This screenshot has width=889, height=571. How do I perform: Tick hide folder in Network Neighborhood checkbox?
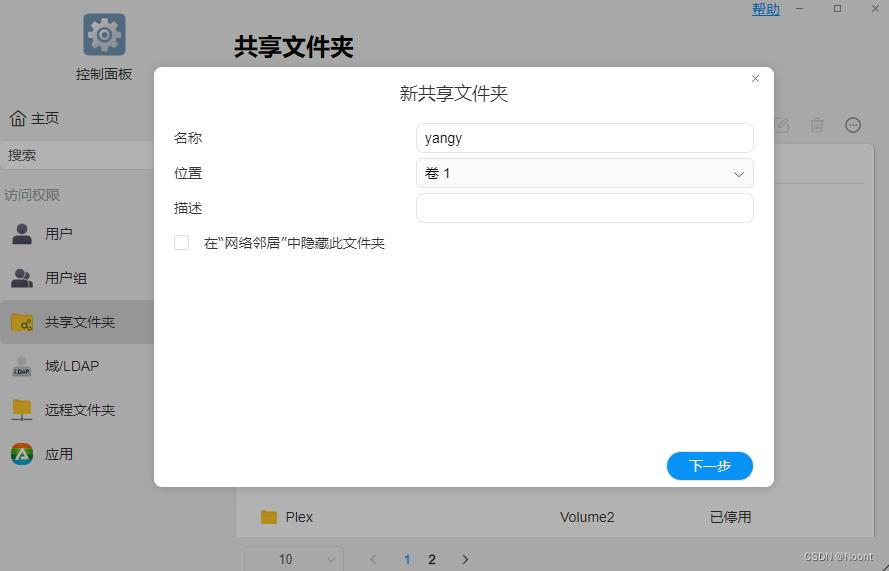pyautogui.click(x=181, y=243)
